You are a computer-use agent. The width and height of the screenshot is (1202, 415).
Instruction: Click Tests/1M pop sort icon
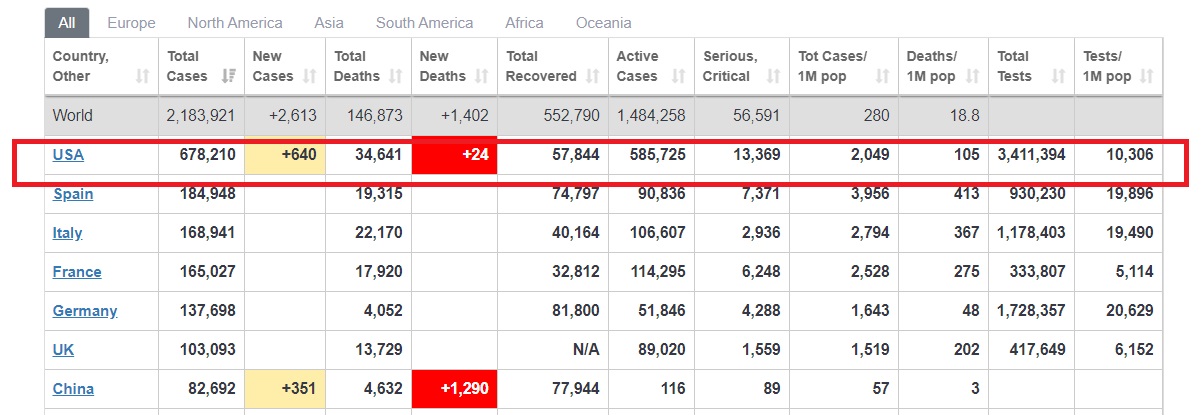(1146, 77)
